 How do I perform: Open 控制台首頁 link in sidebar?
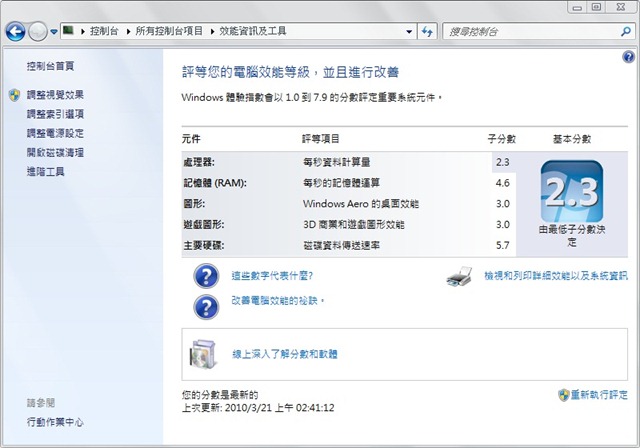click(x=50, y=66)
